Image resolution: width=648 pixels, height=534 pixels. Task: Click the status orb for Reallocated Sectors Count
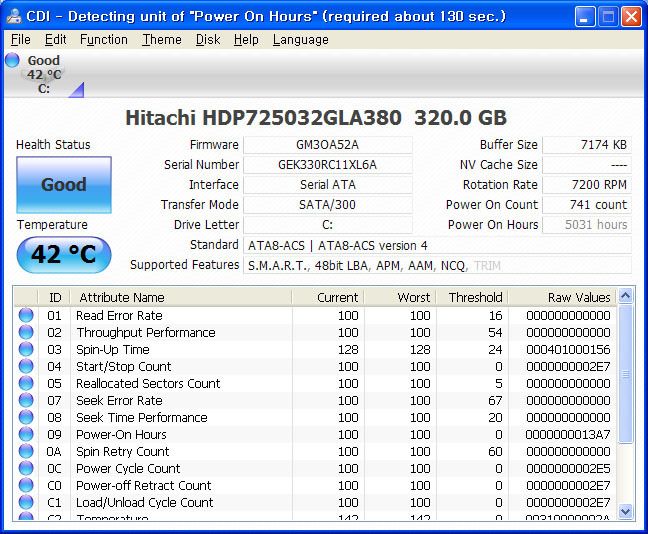26,383
